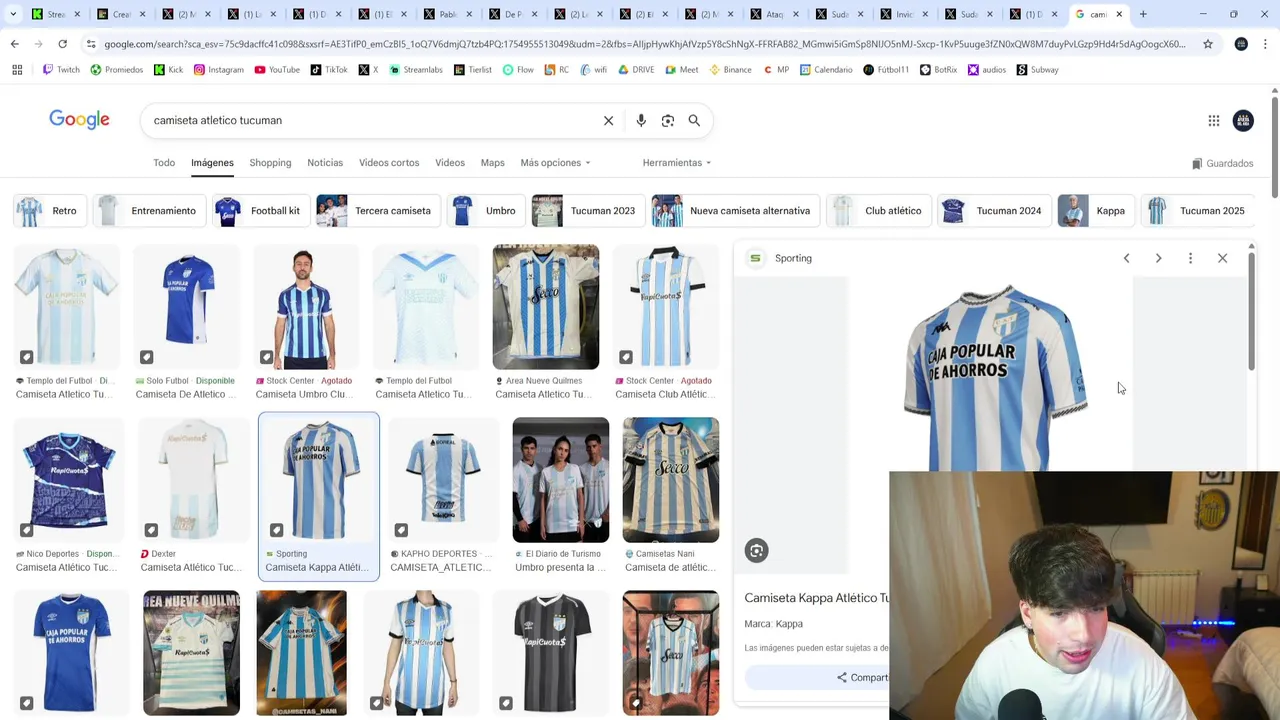The width and height of the screenshot is (1280, 720).
Task: Open the Calendario bookmark
Action: coord(826,70)
